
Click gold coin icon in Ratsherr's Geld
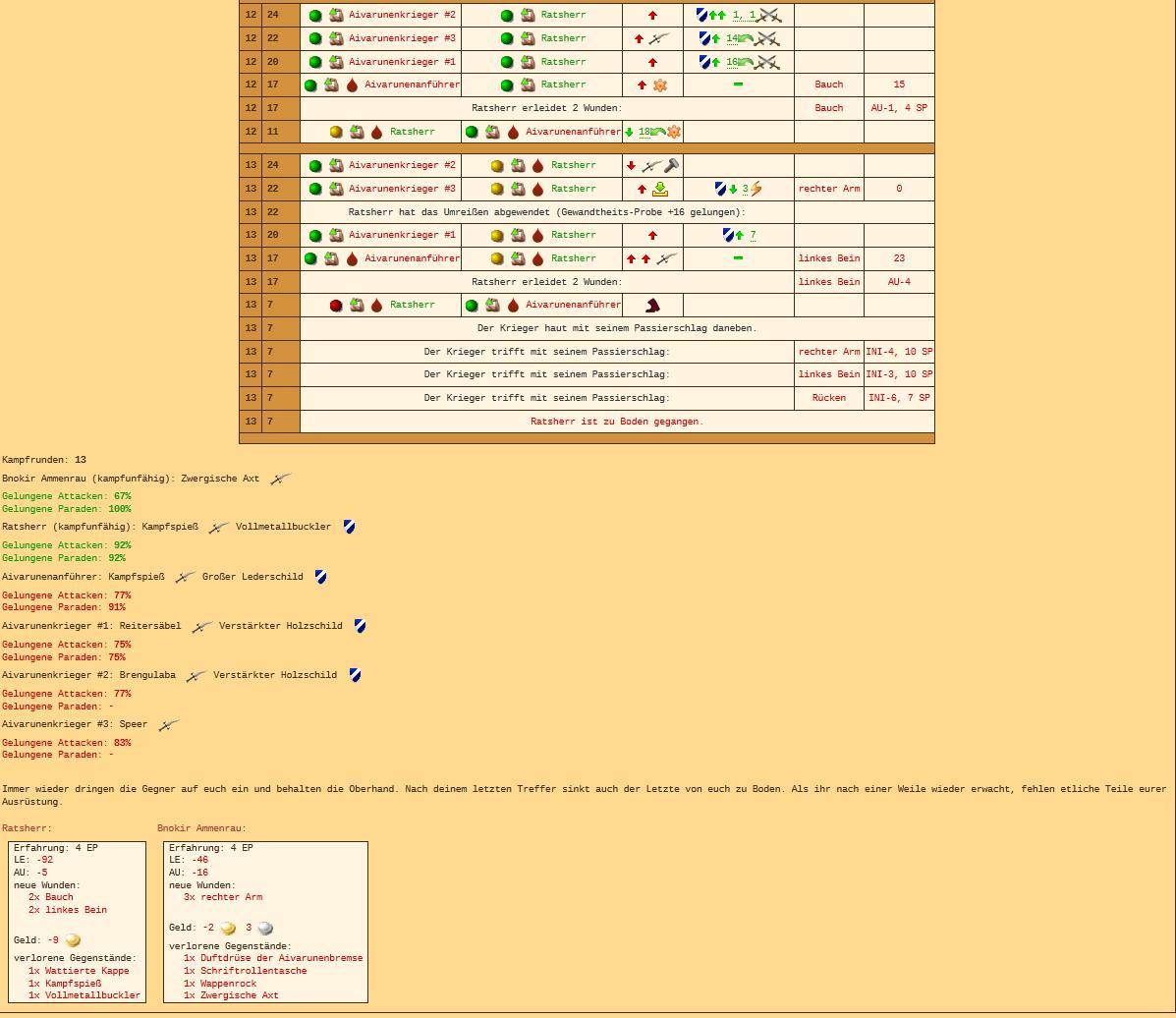(x=73, y=940)
